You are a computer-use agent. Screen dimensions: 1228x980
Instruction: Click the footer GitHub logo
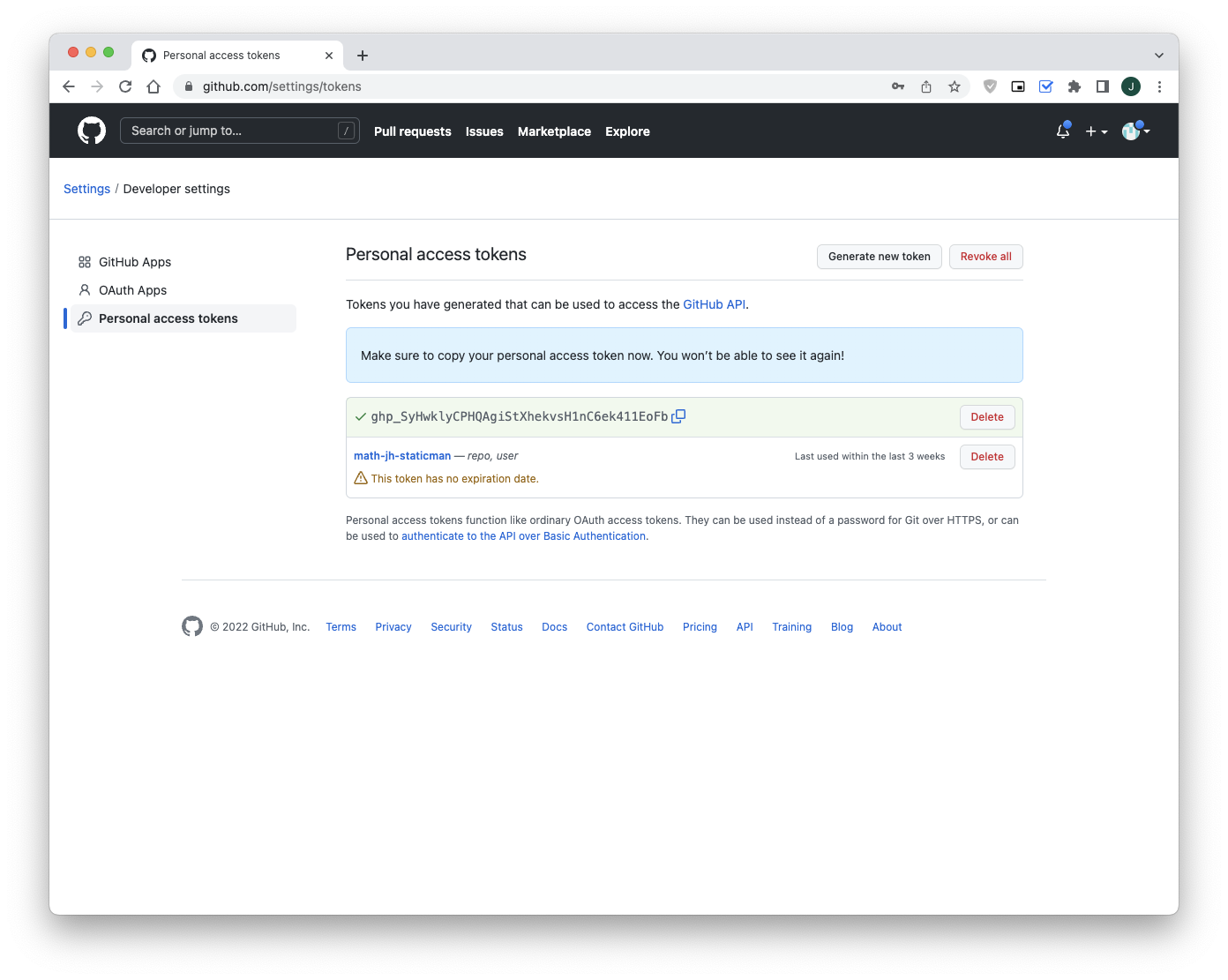click(192, 626)
